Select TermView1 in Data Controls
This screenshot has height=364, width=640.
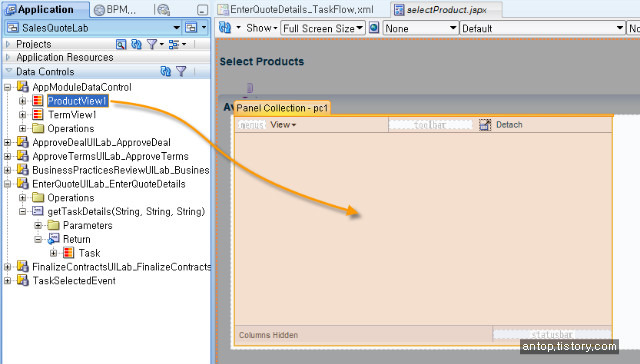point(72,115)
